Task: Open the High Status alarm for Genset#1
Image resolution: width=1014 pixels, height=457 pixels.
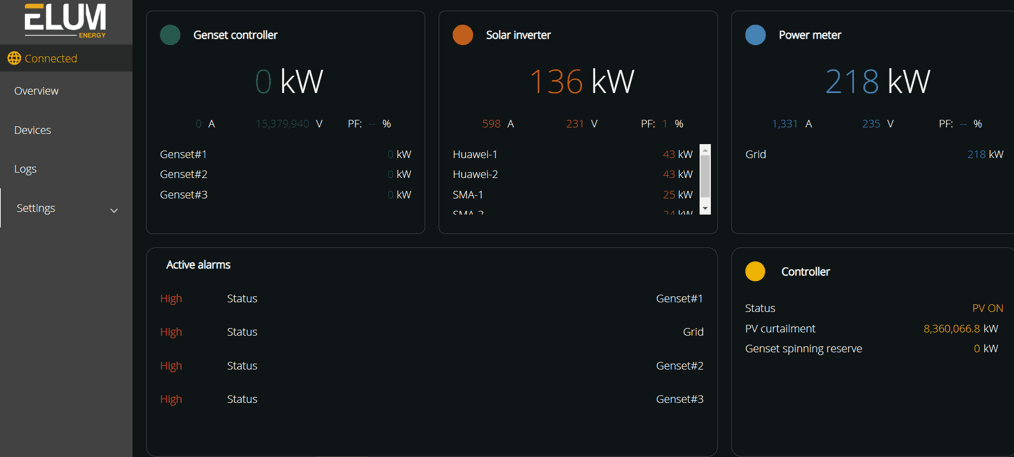Action: [432, 299]
